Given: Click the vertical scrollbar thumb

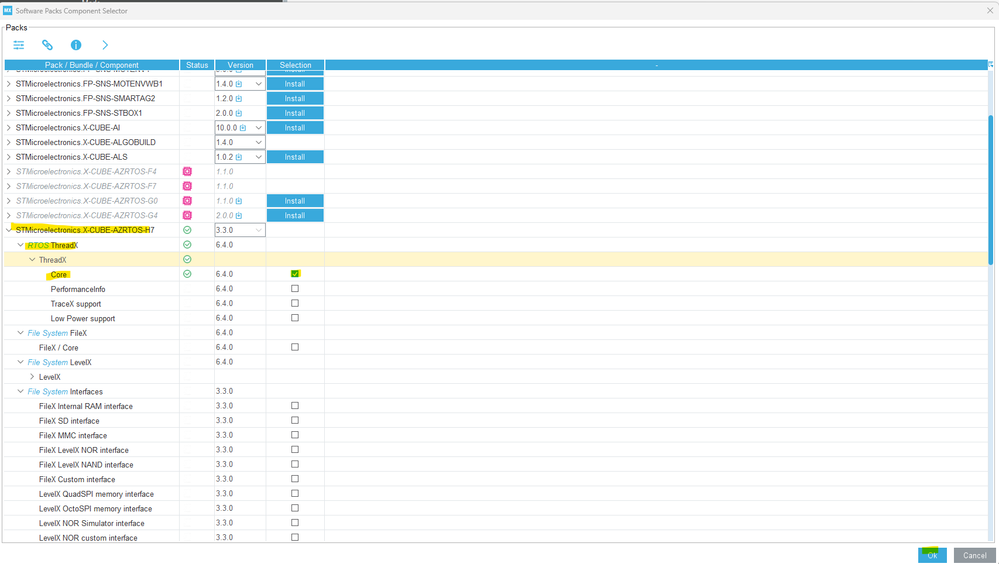Looking at the screenshot, I should 990,190.
